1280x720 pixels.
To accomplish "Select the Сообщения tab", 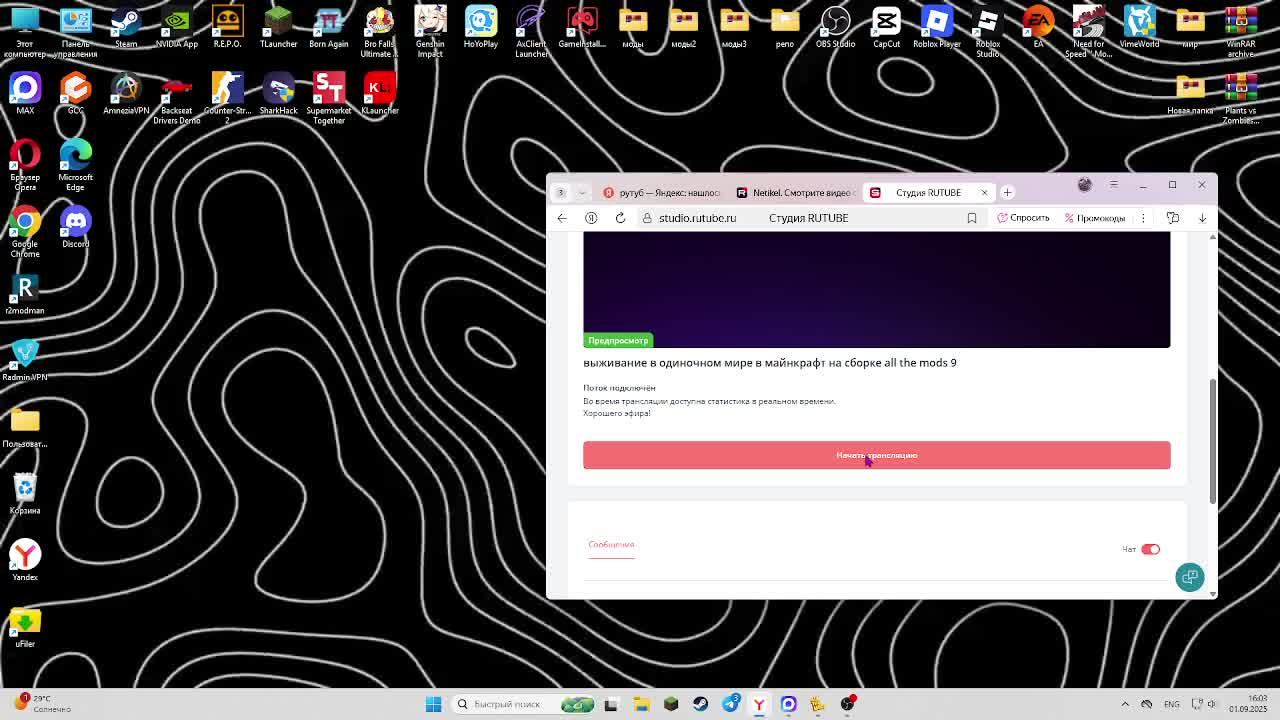I will (611, 545).
